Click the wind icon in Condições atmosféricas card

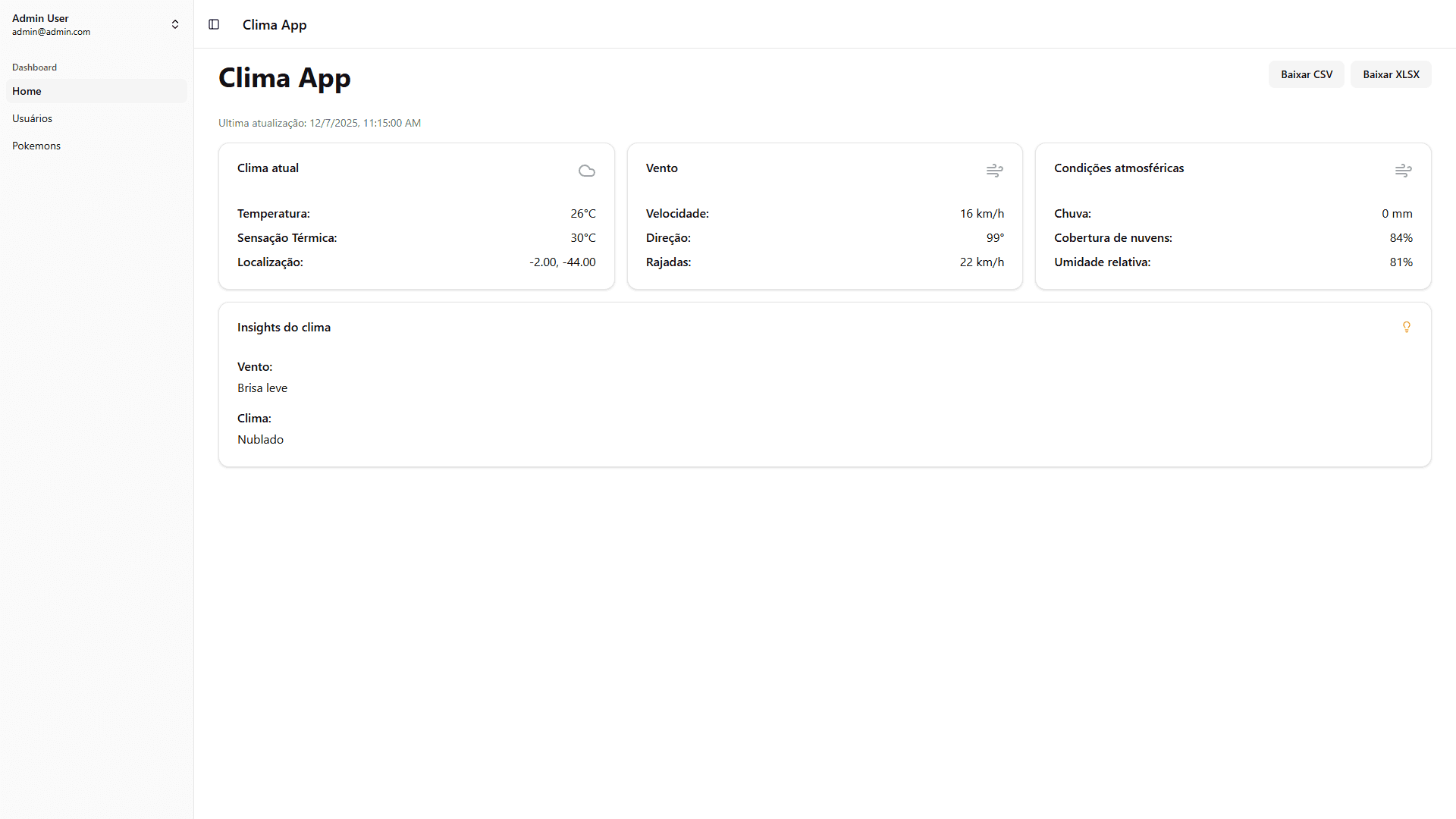(1403, 171)
